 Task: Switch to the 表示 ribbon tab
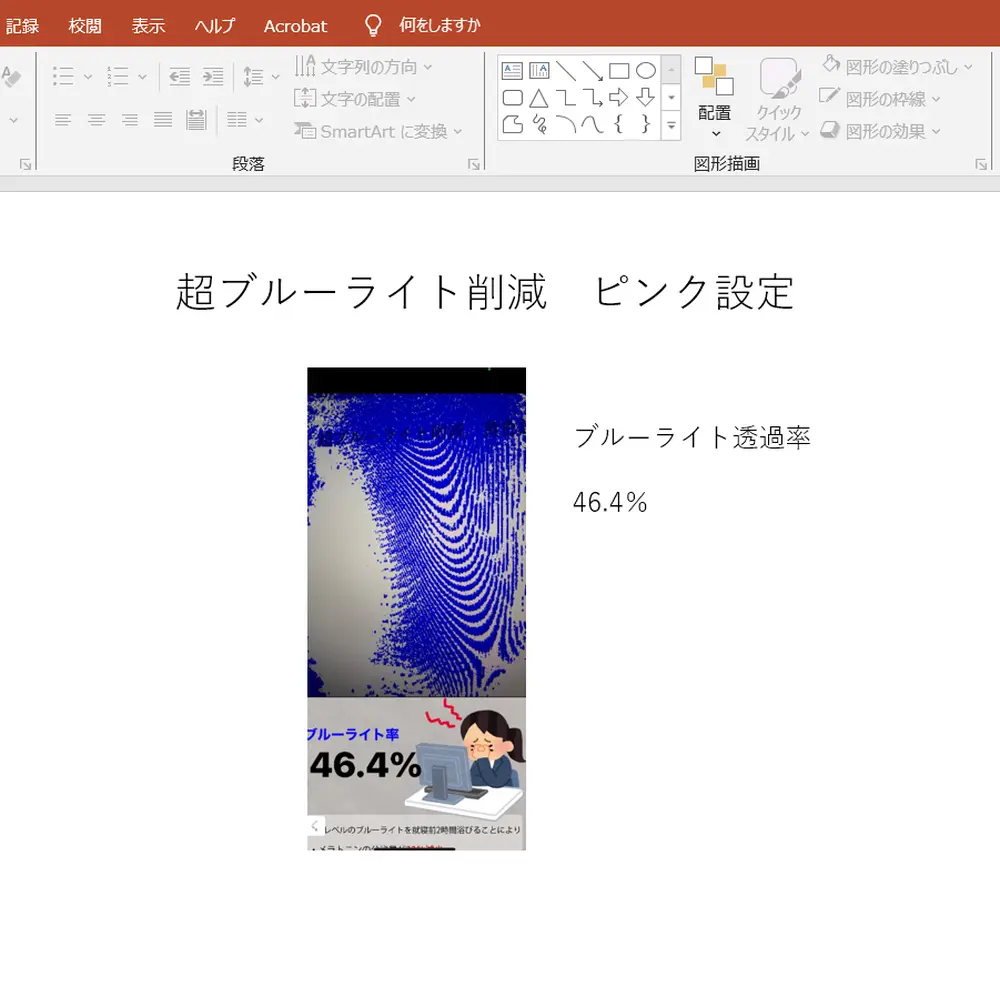click(148, 26)
